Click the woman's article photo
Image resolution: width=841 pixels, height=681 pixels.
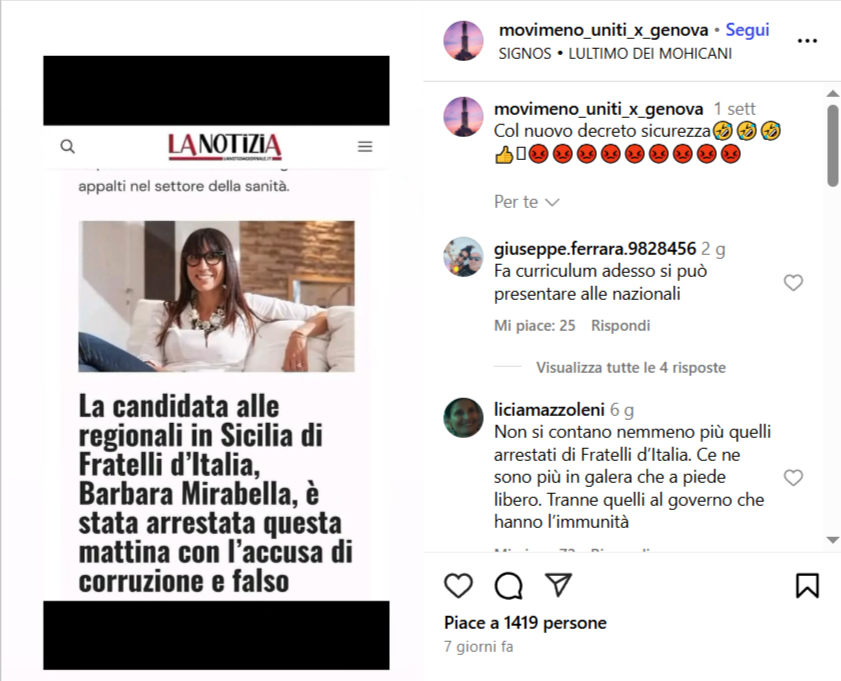216,296
